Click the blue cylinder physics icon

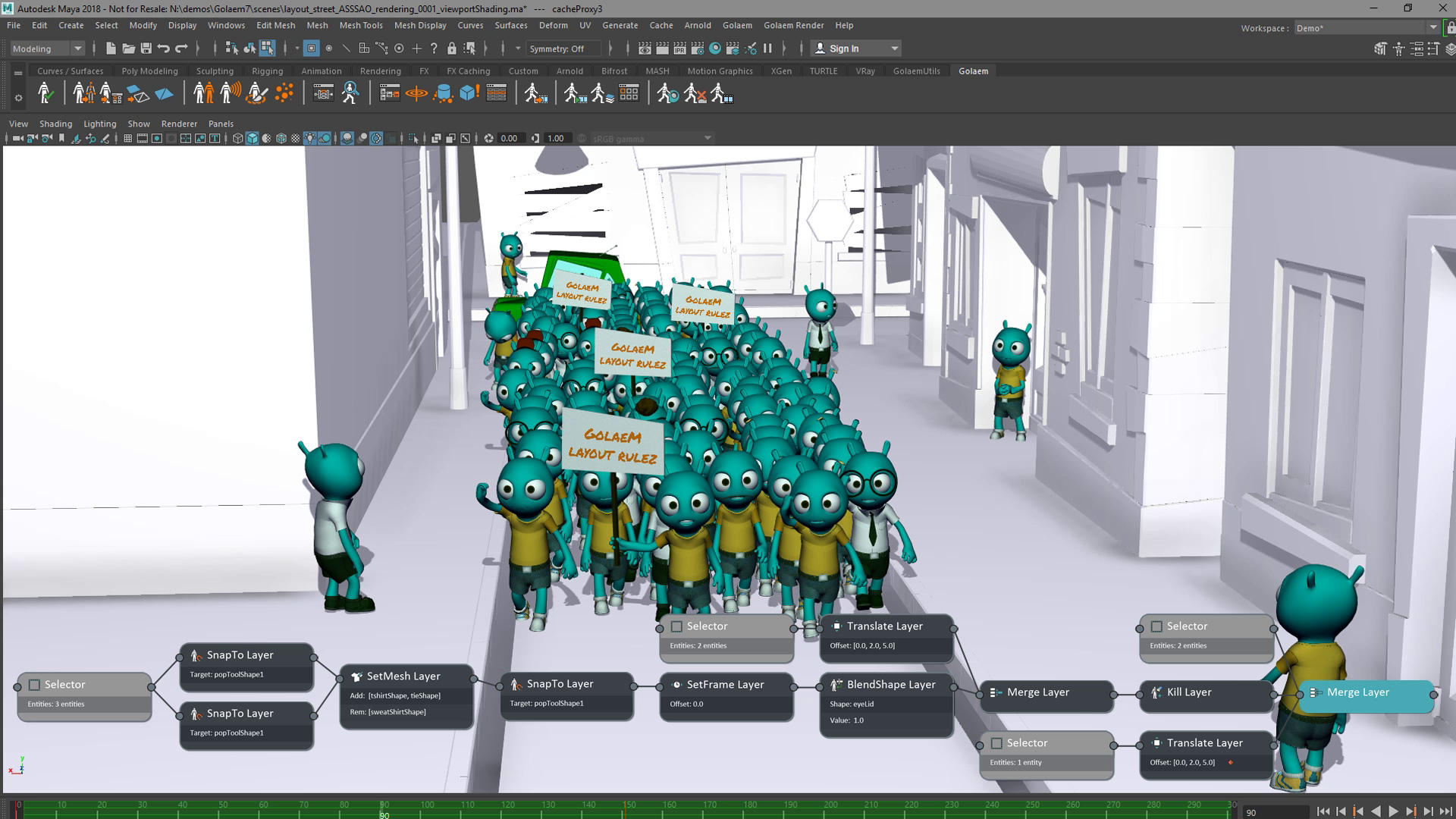443,94
